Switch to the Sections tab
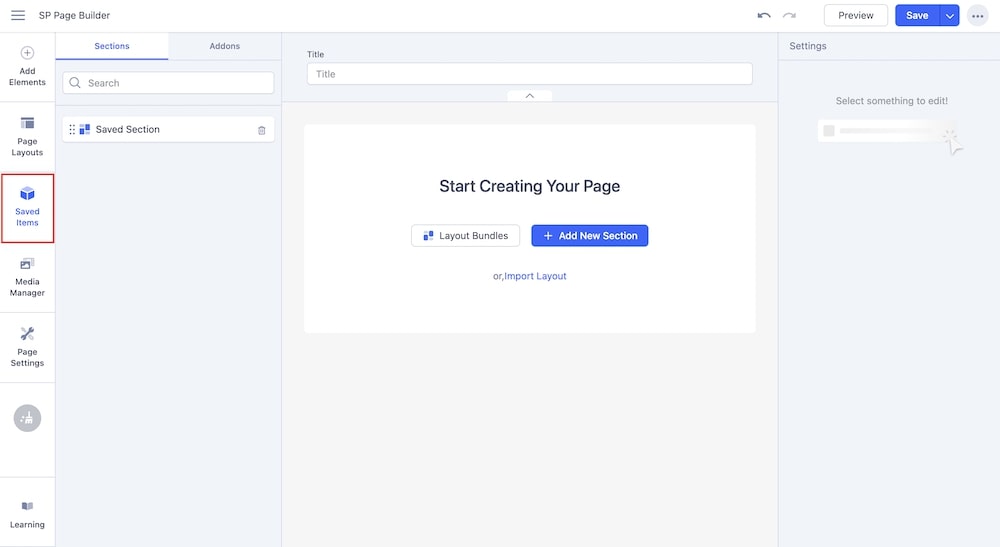Viewport: 1000px width, 547px height. (x=112, y=46)
